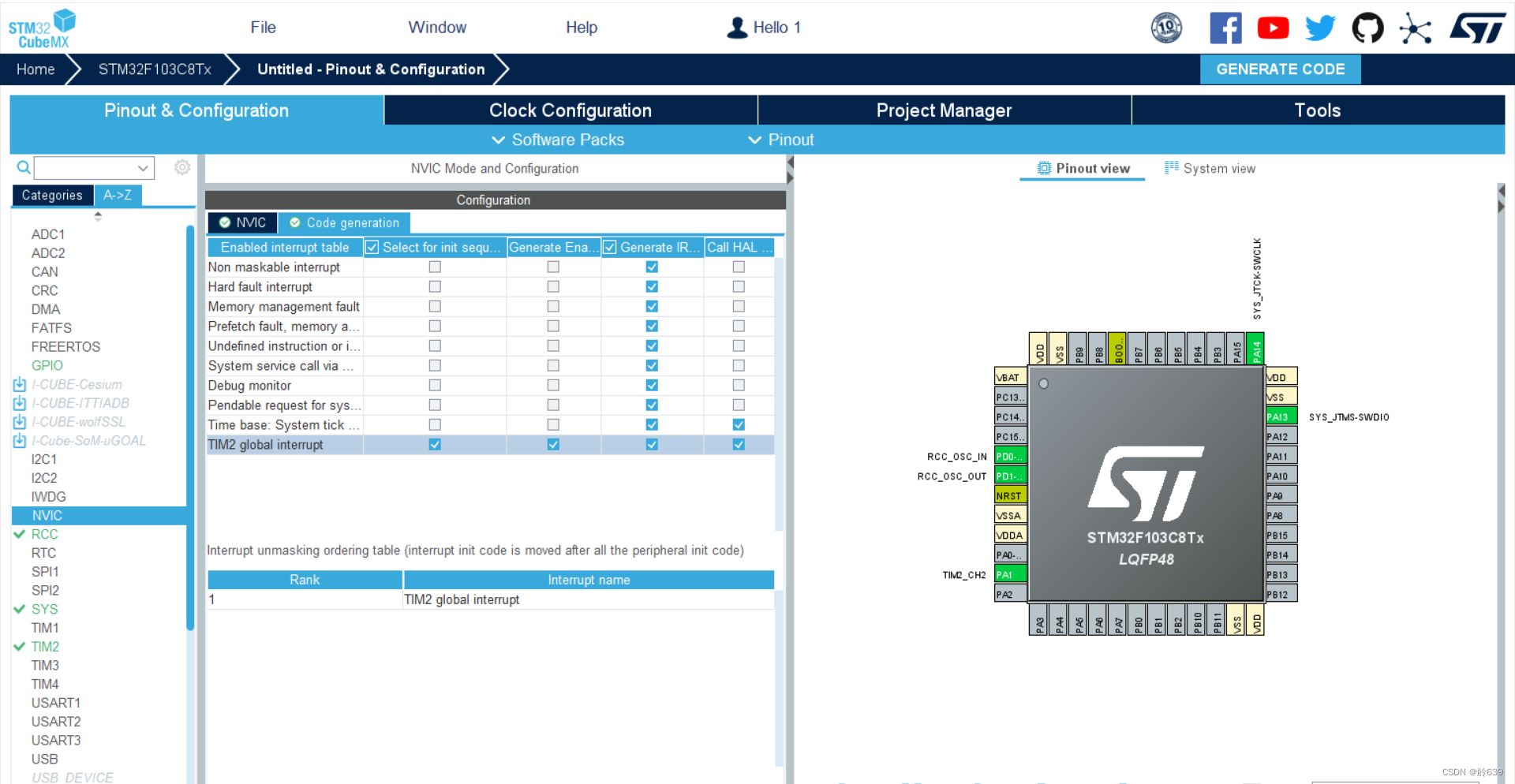Expand the Pinout dropdown menu
The image size is (1515, 784).
click(781, 140)
